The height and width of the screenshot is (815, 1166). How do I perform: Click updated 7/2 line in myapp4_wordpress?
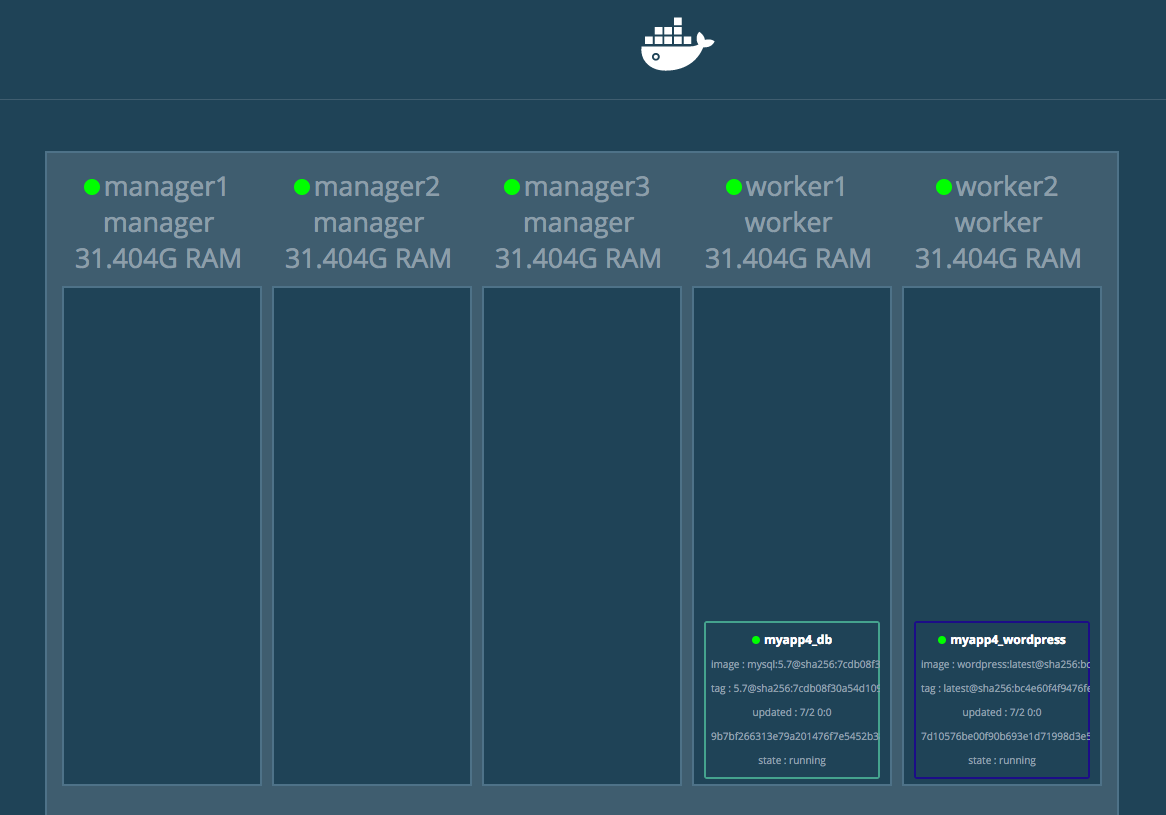1002,712
